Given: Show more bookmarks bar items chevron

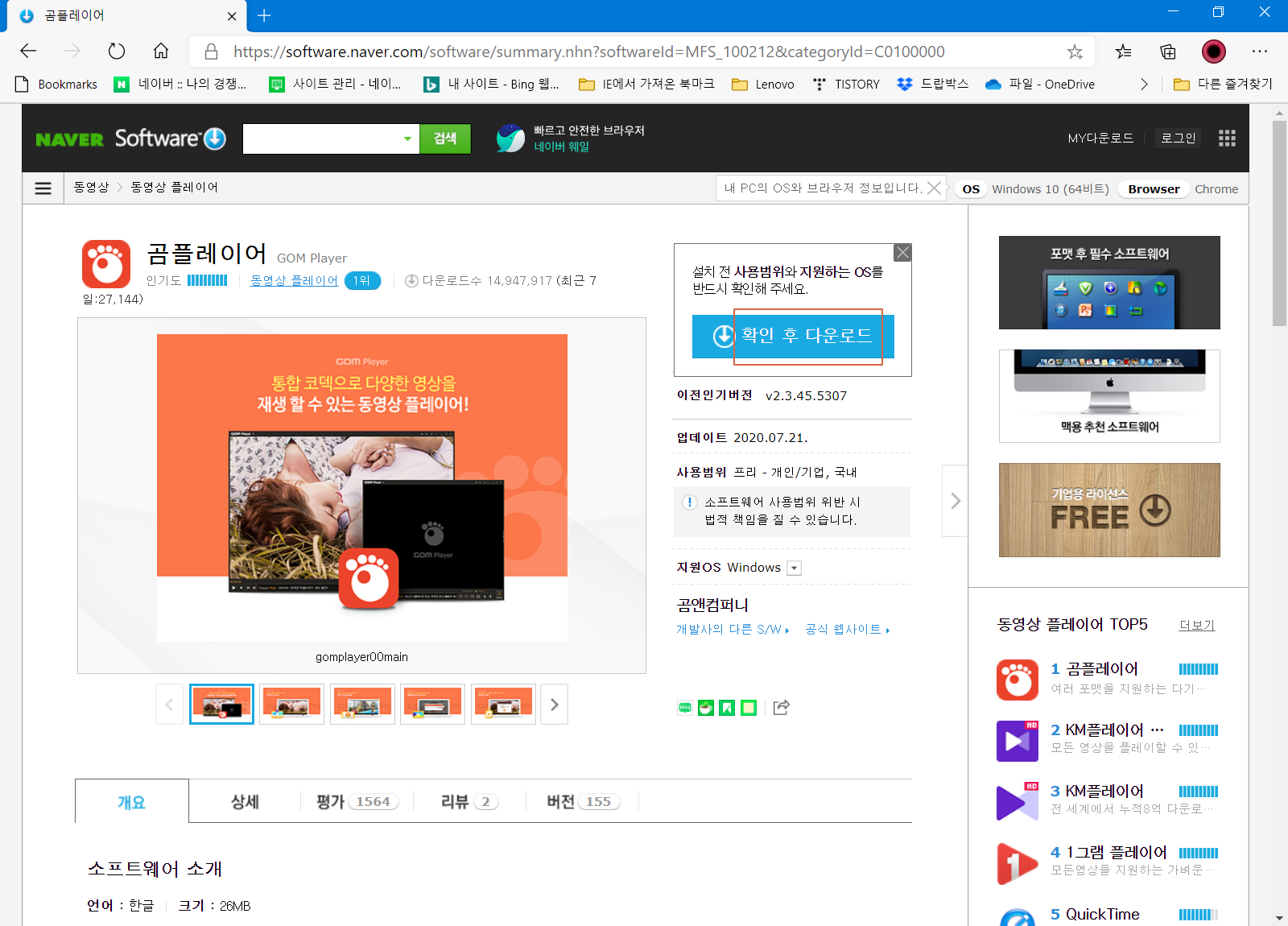Looking at the screenshot, I should (x=1144, y=84).
